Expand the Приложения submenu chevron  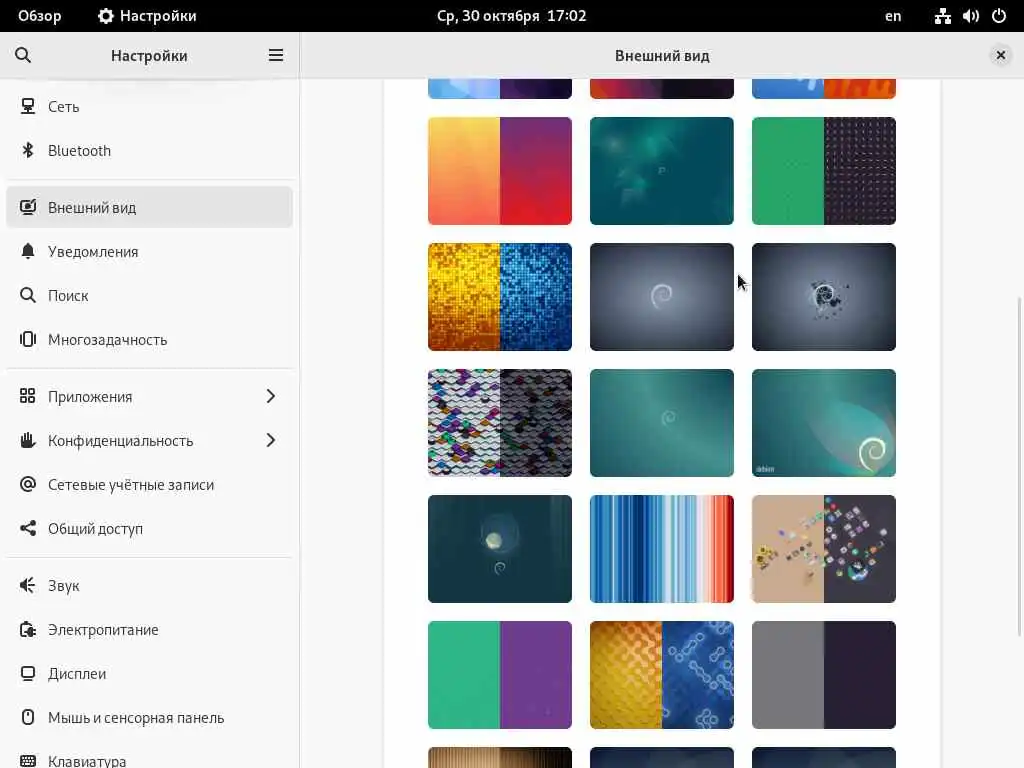270,396
